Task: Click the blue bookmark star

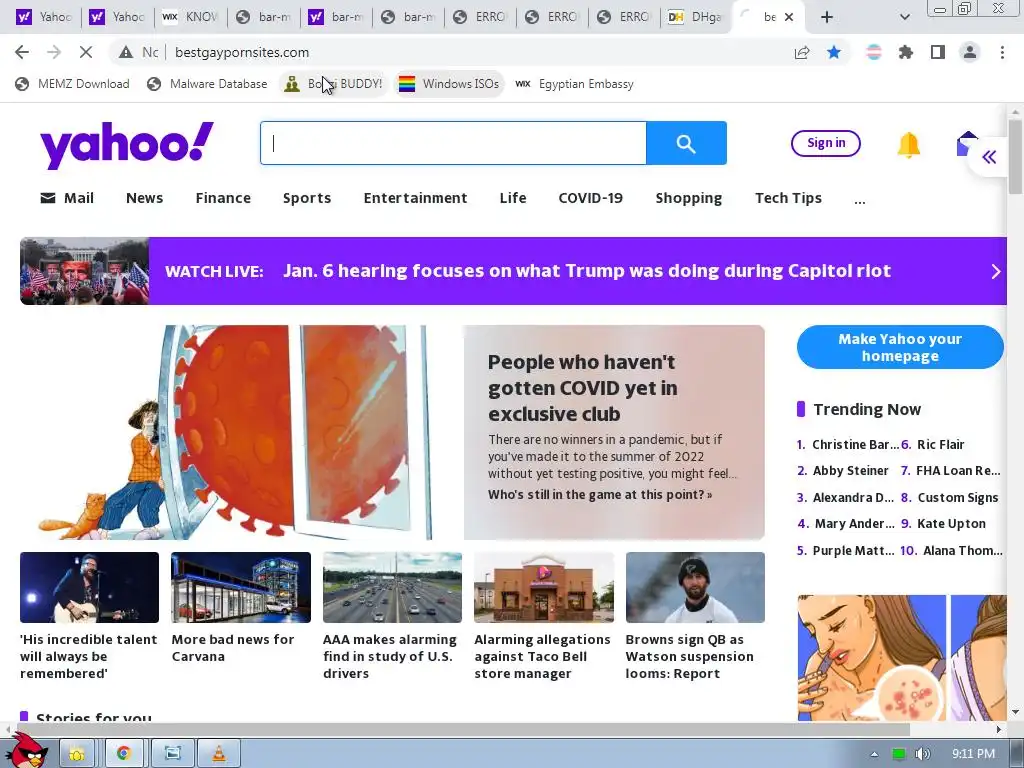Action: pyautogui.click(x=834, y=52)
